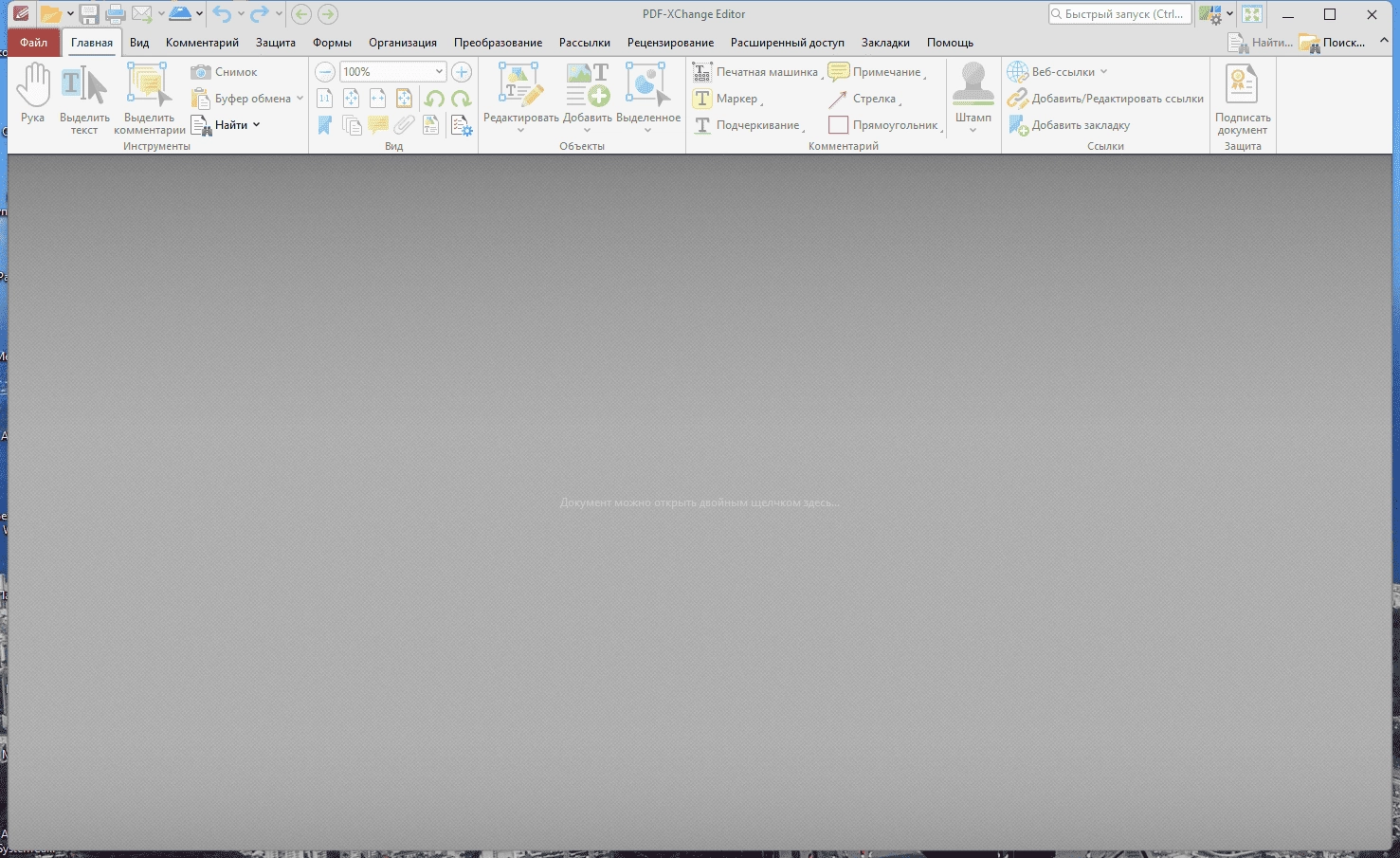Switch to the Преобразование tab
Screen dimensions: 1400x858
tap(498, 43)
